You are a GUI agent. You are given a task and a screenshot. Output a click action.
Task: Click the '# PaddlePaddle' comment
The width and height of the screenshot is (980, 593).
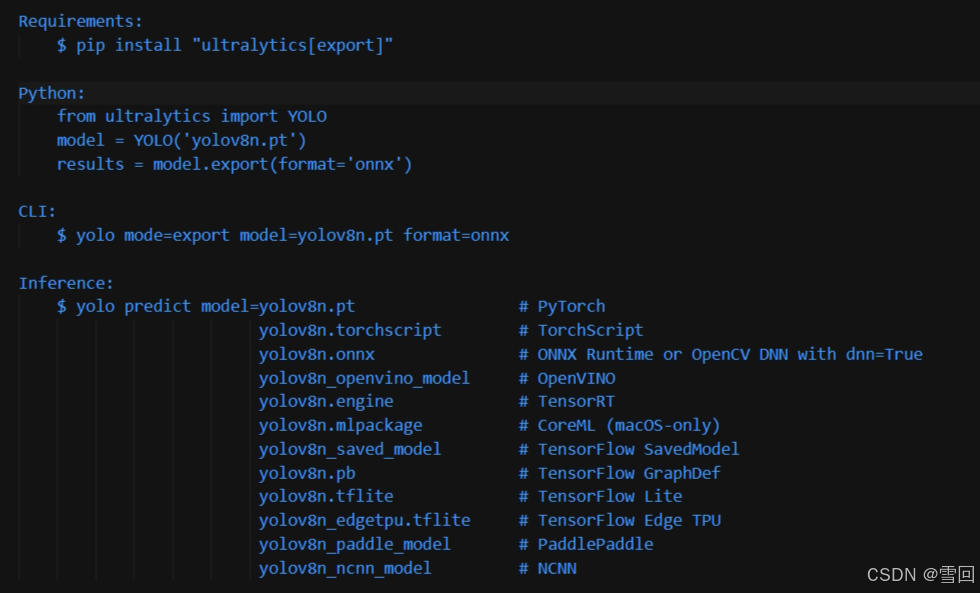[x=586, y=544]
